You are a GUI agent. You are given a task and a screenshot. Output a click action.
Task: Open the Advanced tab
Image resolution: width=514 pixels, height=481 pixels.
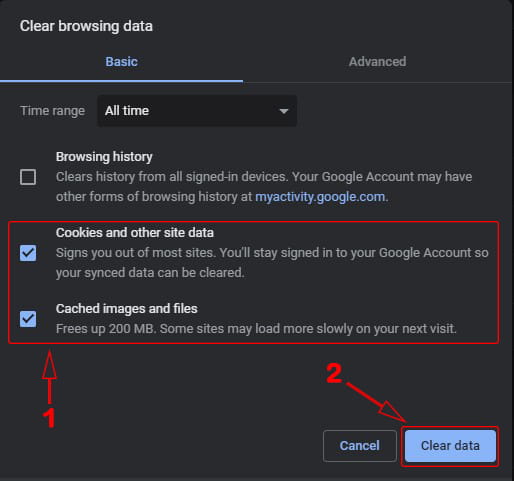tap(377, 62)
